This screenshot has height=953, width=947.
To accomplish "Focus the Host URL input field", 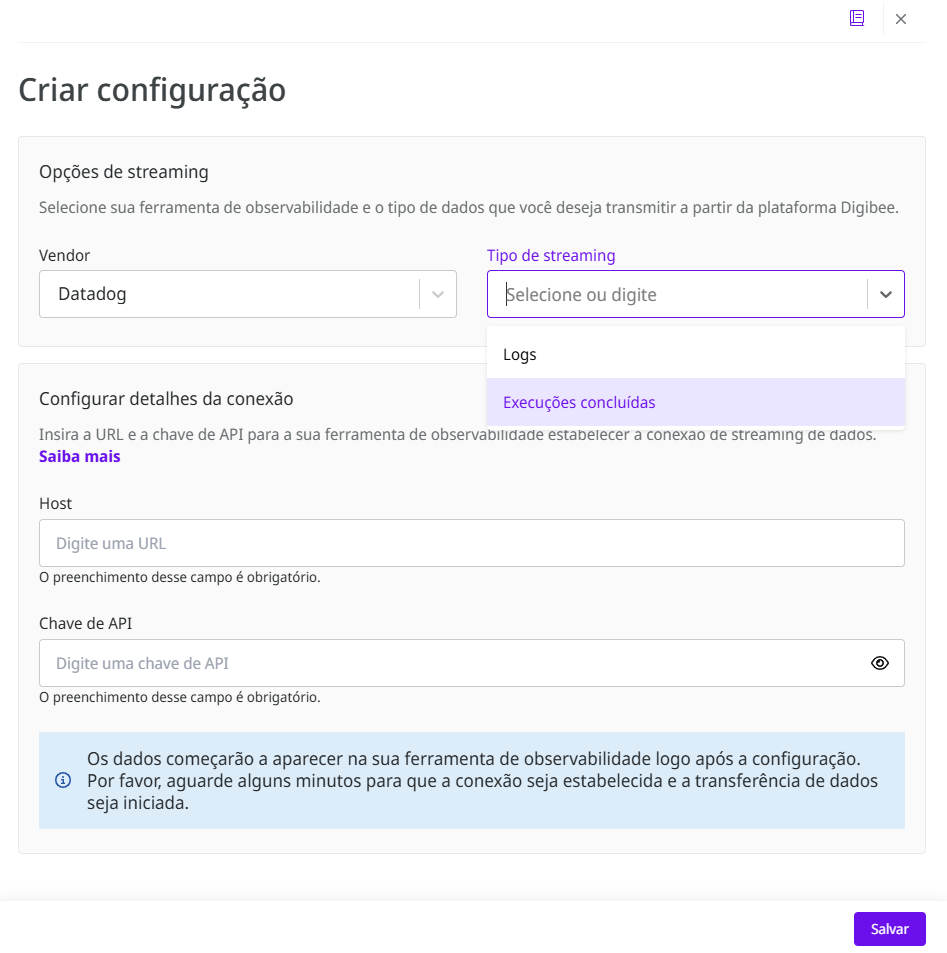I will point(471,543).
